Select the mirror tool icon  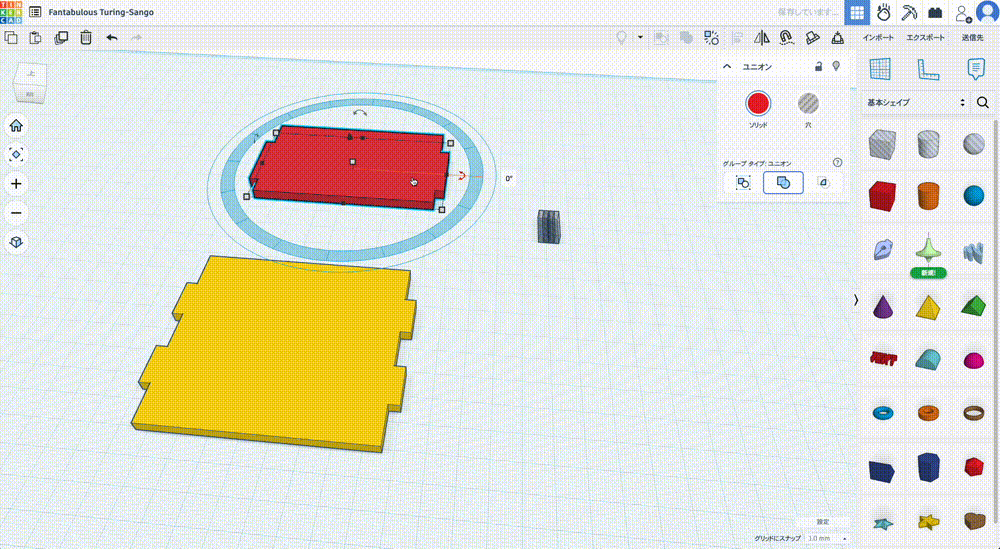[762, 38]
